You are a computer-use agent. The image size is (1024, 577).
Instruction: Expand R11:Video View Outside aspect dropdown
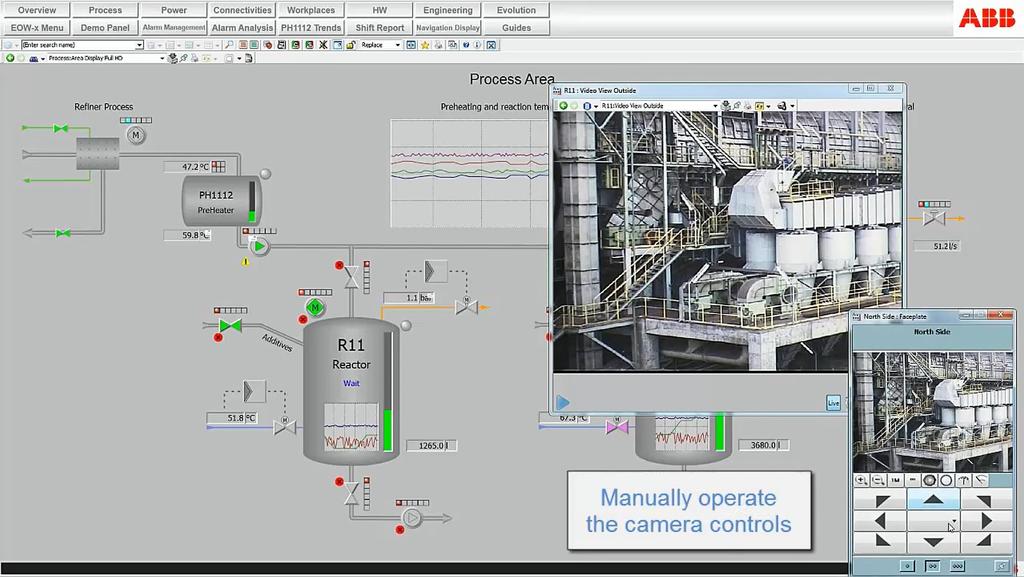click(715, 106)
